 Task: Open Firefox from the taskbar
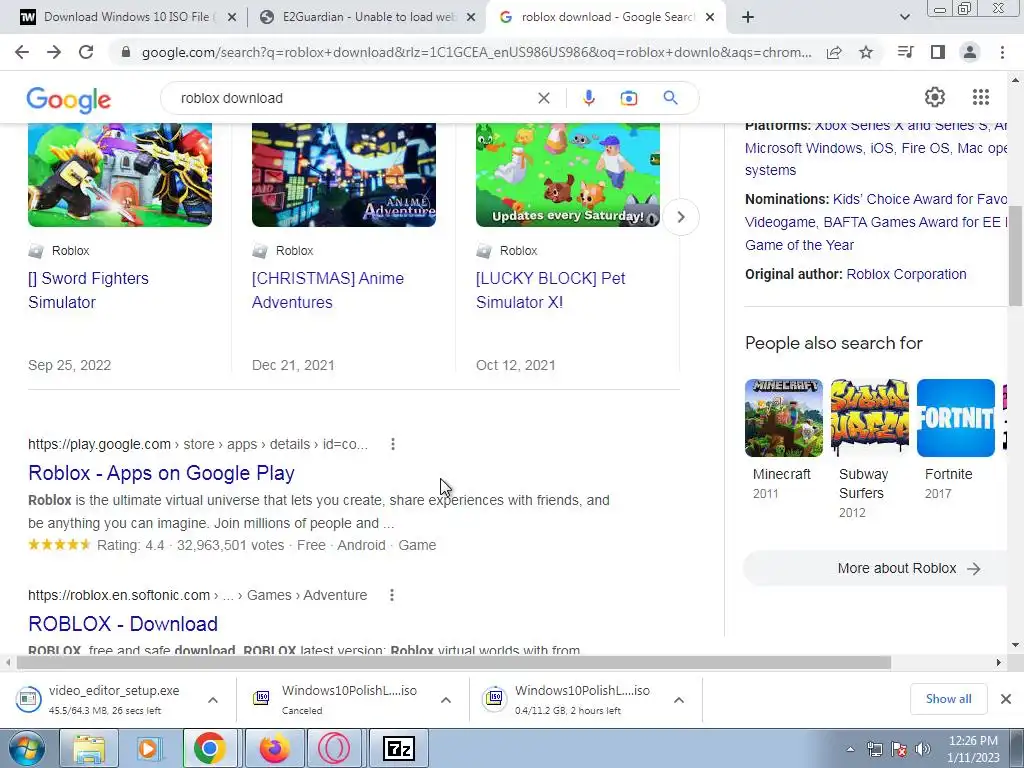[274, 748]
